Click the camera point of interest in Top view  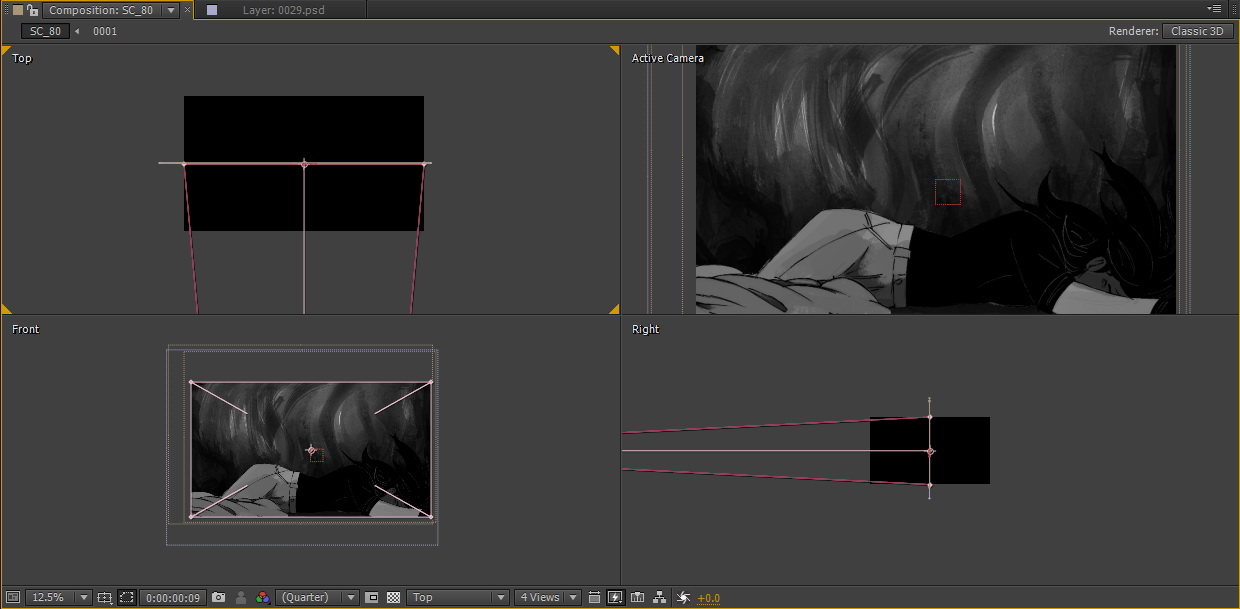[x=304, y=163]
